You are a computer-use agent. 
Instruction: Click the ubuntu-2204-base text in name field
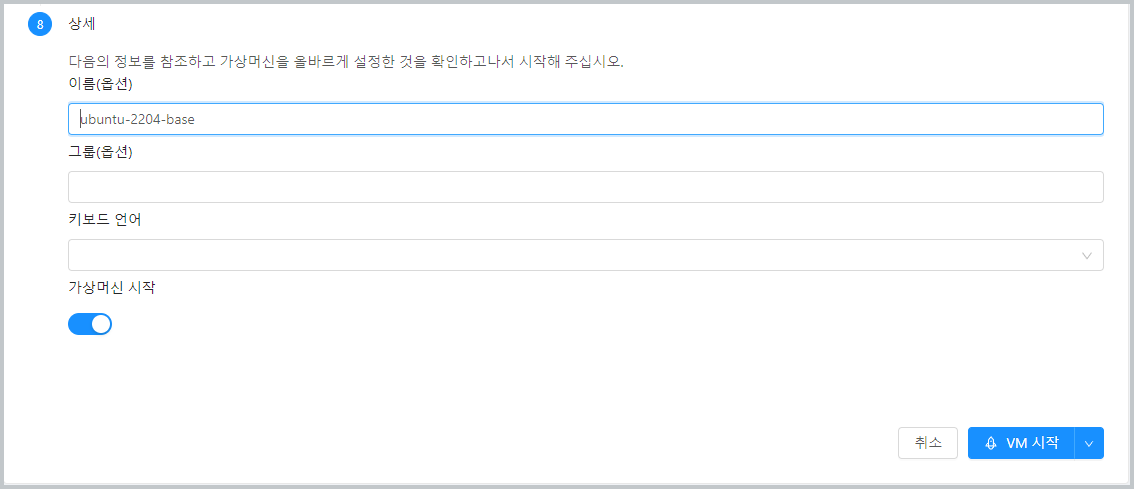point(138,119)
